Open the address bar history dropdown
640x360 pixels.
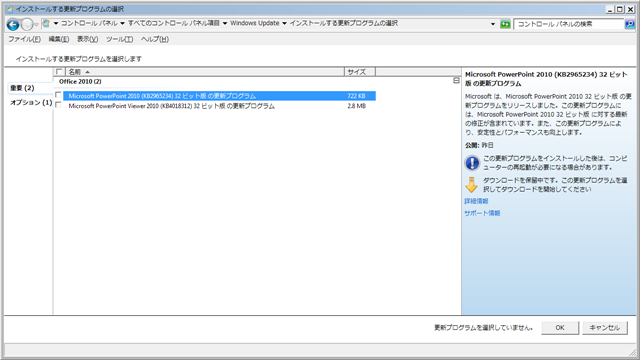point(493,24)
